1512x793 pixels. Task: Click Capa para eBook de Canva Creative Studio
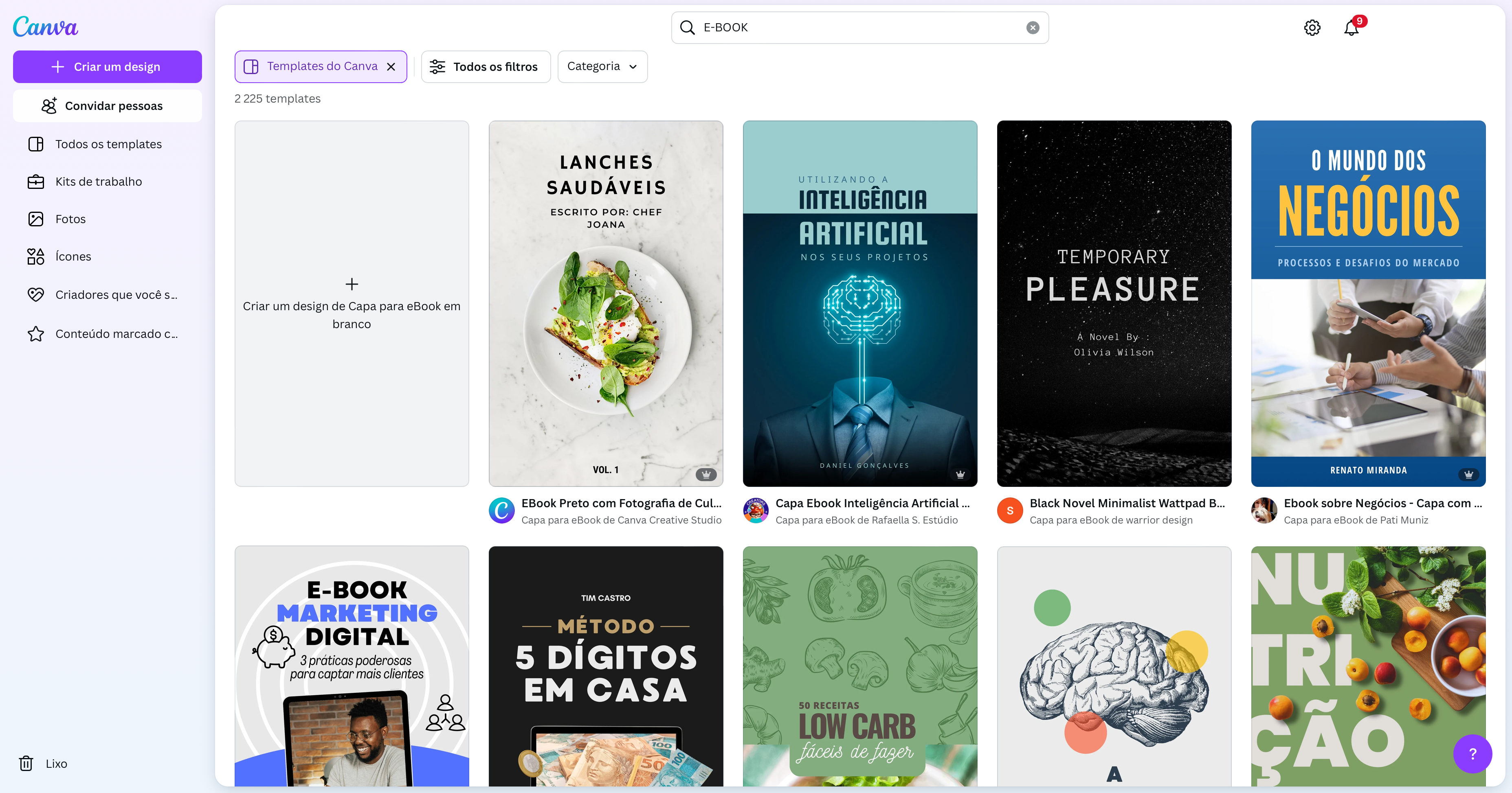coord(622,520)
